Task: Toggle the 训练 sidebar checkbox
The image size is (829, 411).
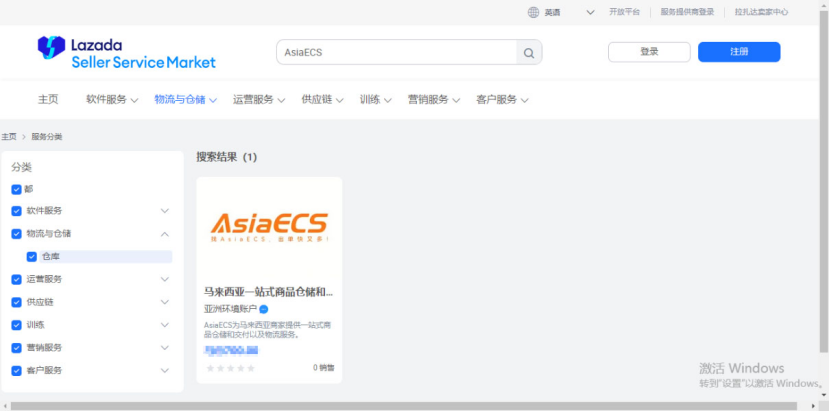Action: click(x=16, y=325)
